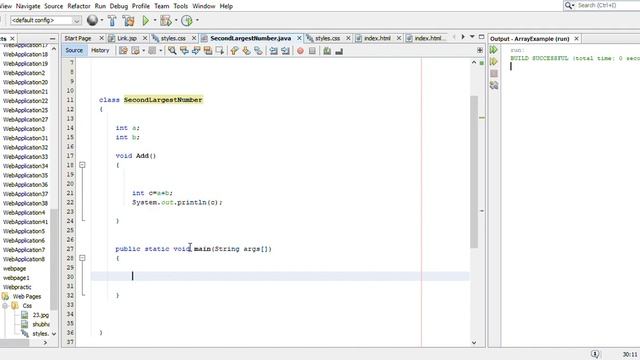This screenshot has width=640, height=360.
Task: Toggle a bookmark on the current line
Action: pyautogui.click(x=258, y=51)
